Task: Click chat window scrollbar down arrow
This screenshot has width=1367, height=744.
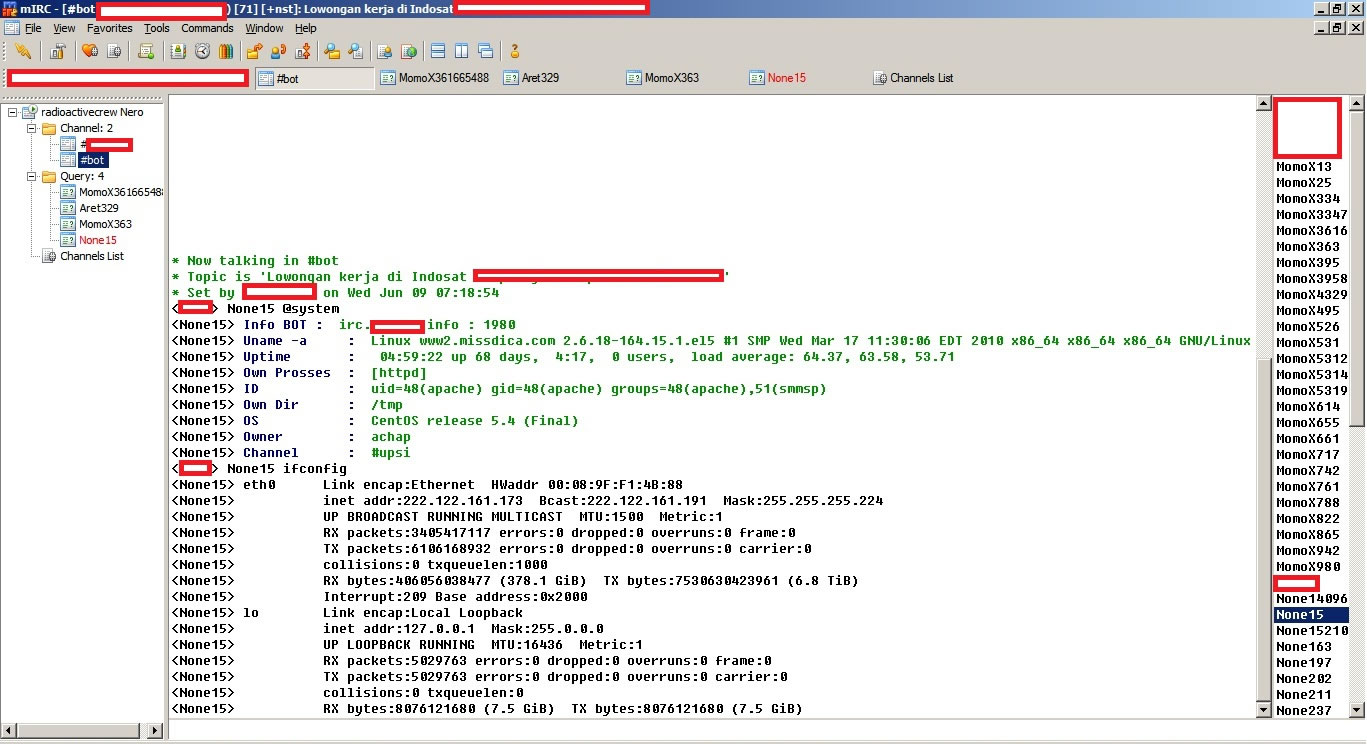Action: (x=1263, y=711)
